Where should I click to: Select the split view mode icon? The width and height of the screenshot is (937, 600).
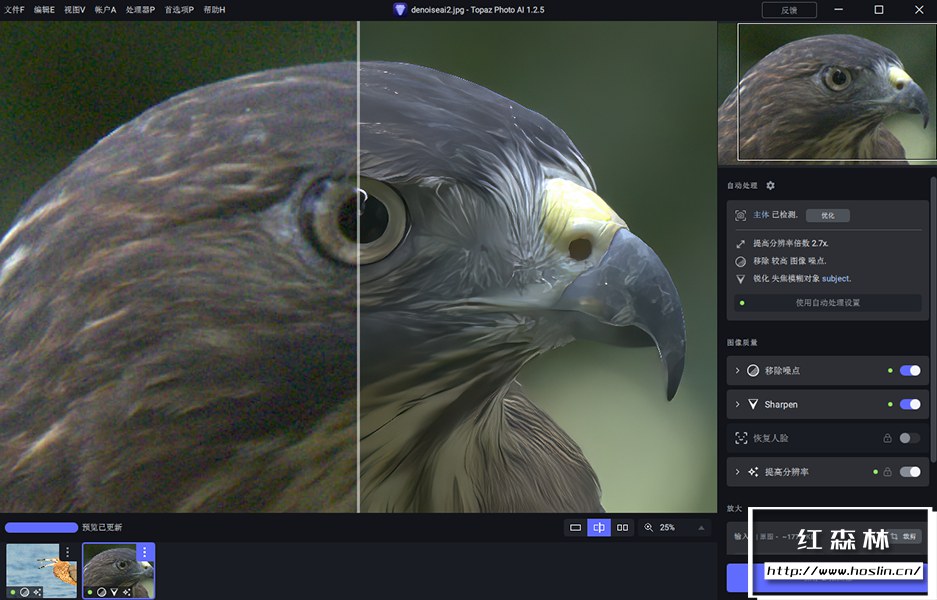pyautogui.click(x=599, y=527)
